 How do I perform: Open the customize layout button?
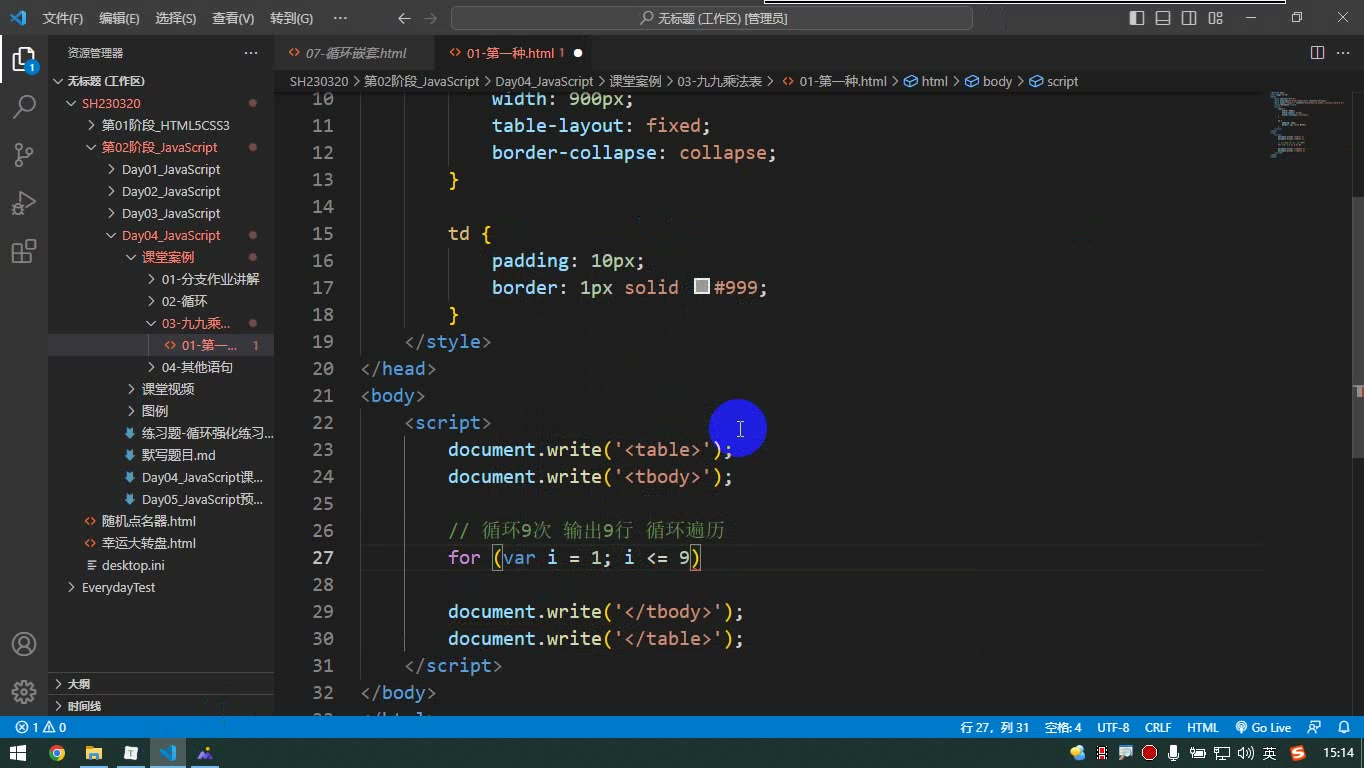[x=1215, y=18]
